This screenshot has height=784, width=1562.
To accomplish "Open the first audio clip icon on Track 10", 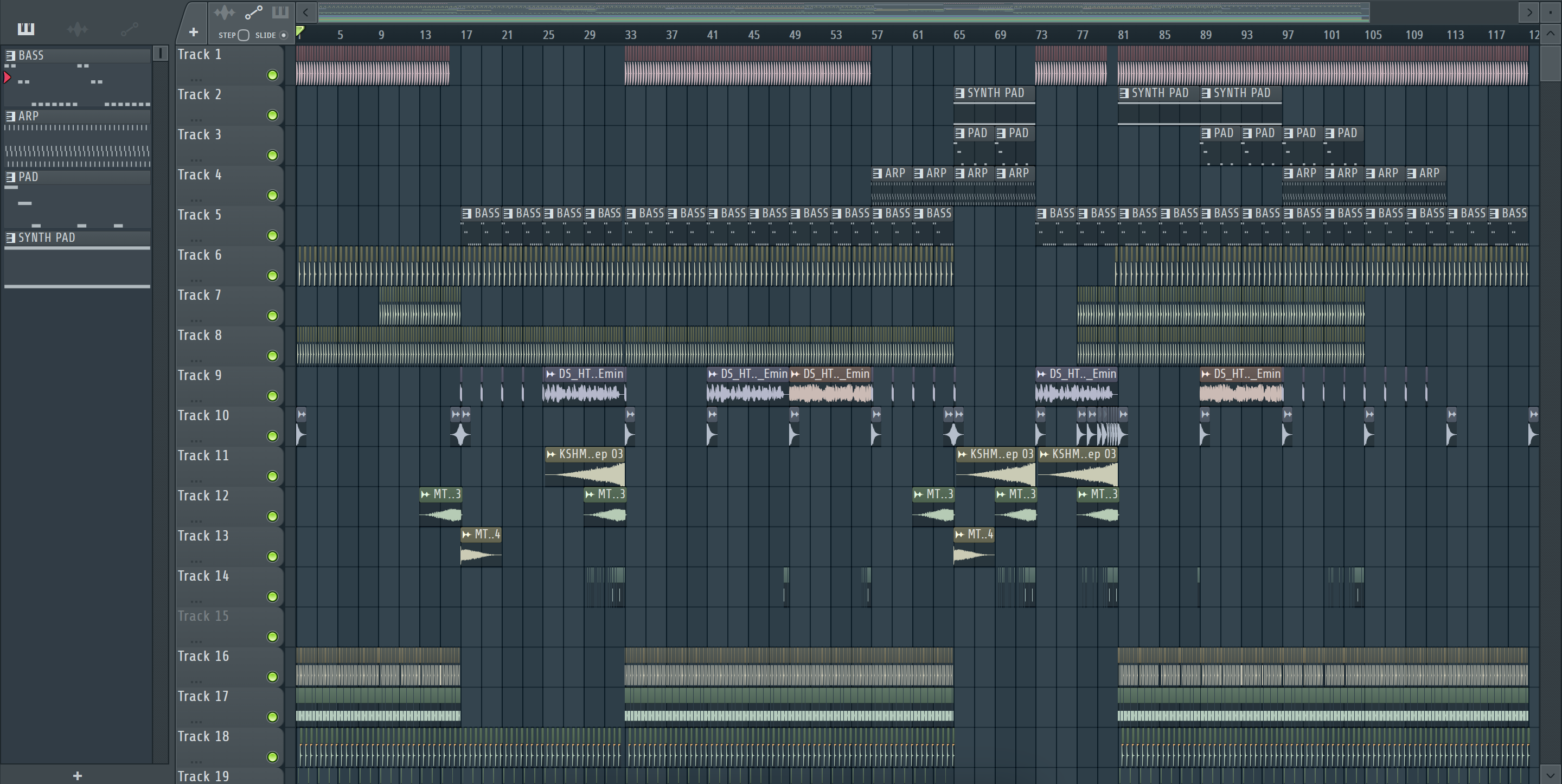I will (302, 414).
